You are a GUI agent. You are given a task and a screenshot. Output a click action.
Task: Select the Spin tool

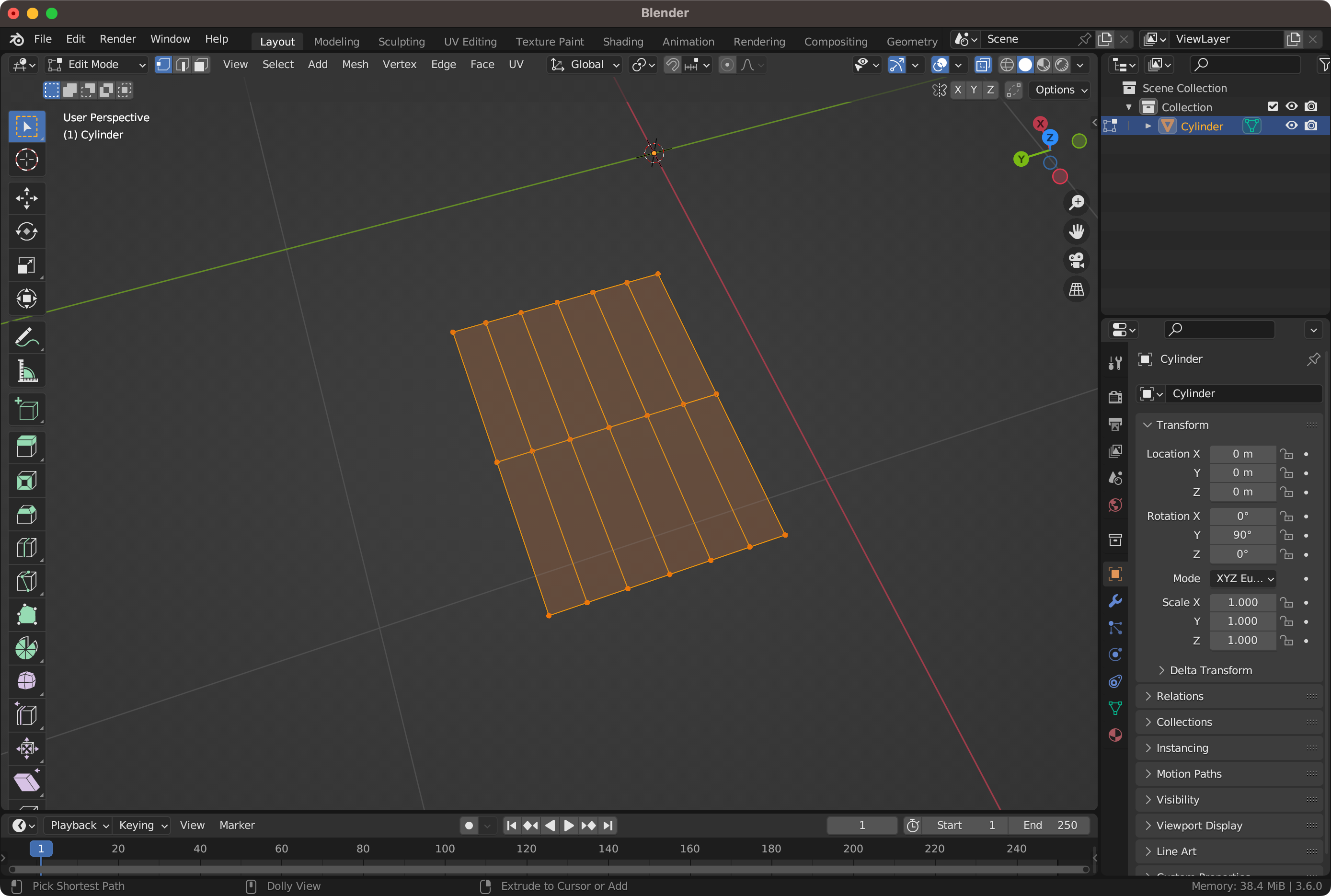pyautogui.click(x=27, y=648)
